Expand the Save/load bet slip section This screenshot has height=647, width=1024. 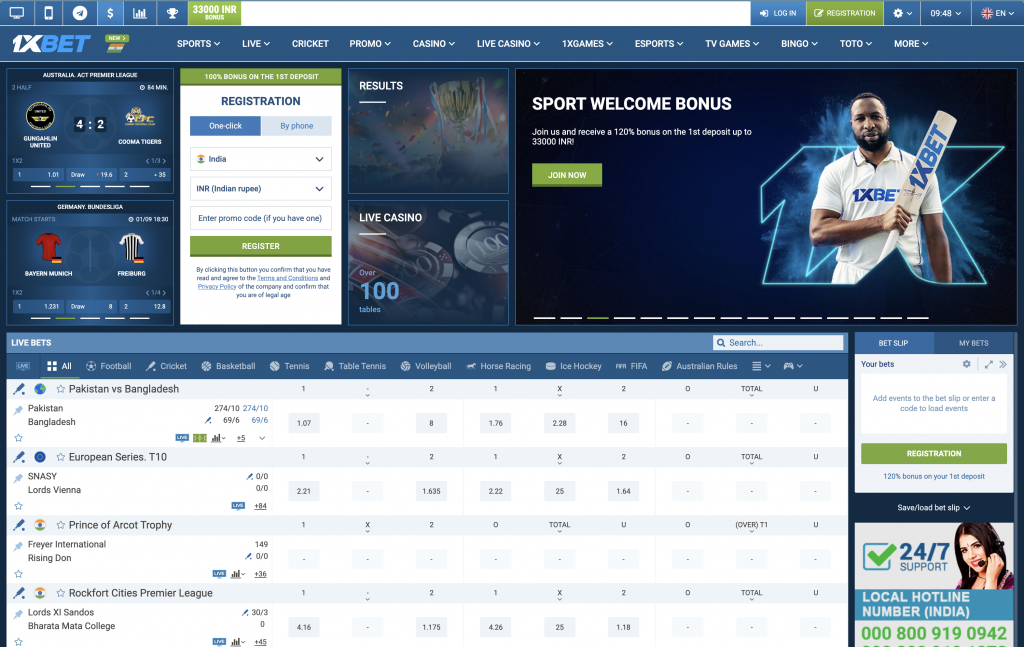pos(934,507)
